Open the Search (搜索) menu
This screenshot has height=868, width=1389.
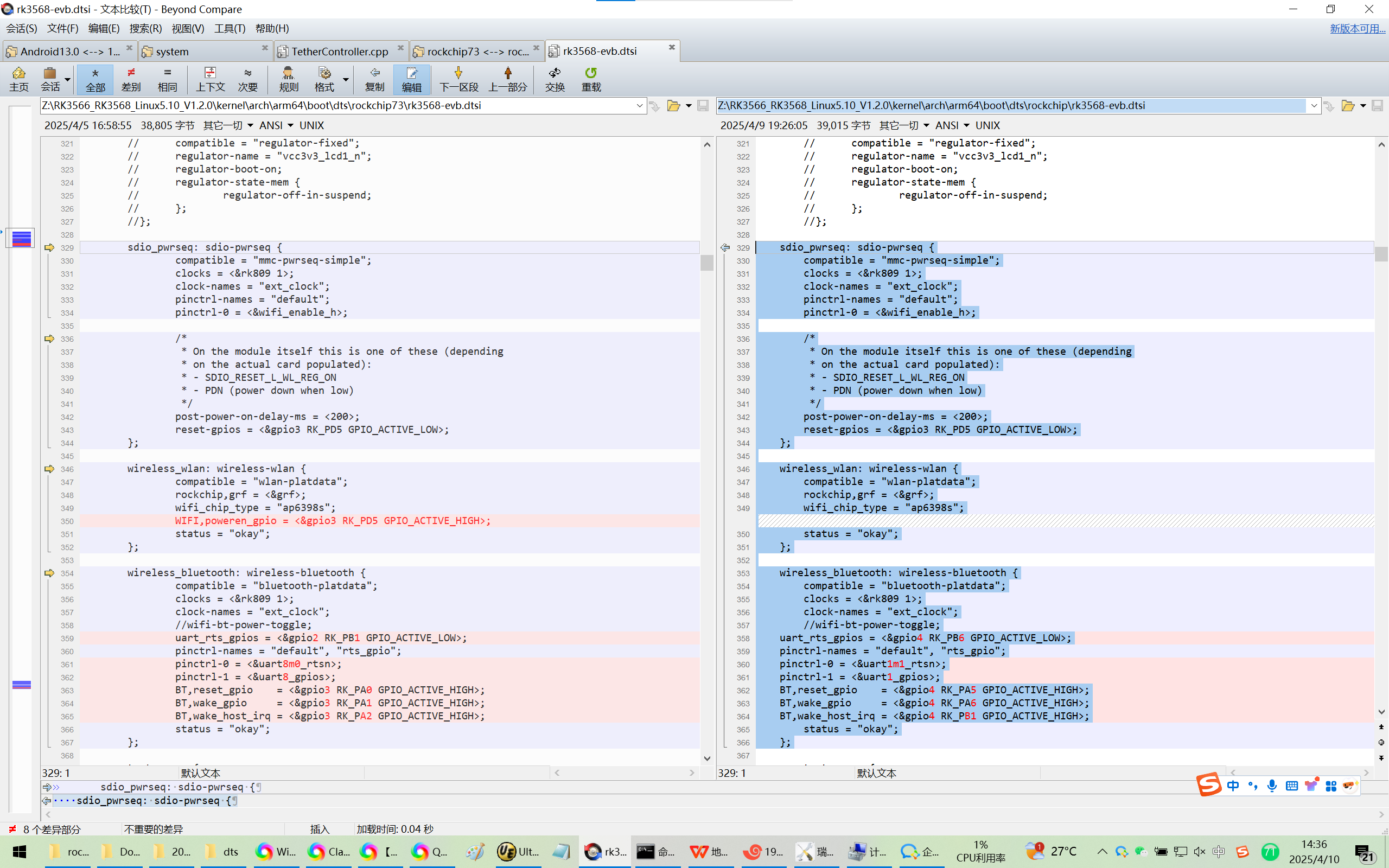[x=145, y=28]
